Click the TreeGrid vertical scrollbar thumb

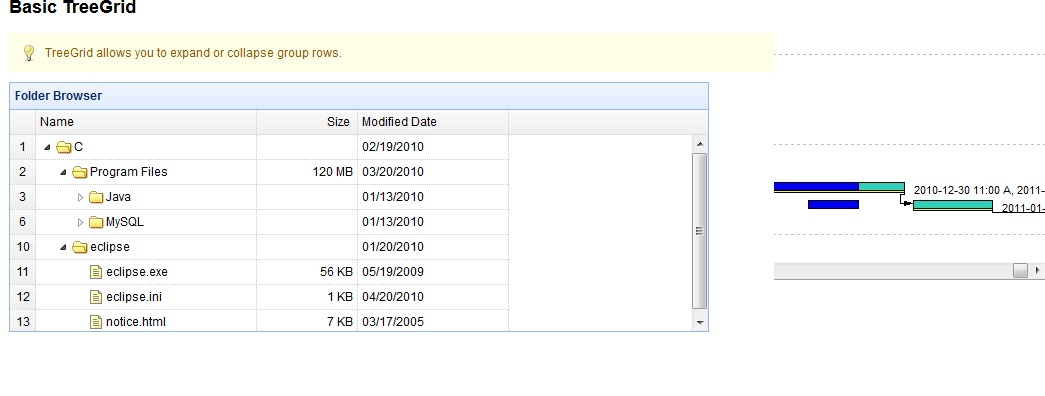(x=700, y=231)
